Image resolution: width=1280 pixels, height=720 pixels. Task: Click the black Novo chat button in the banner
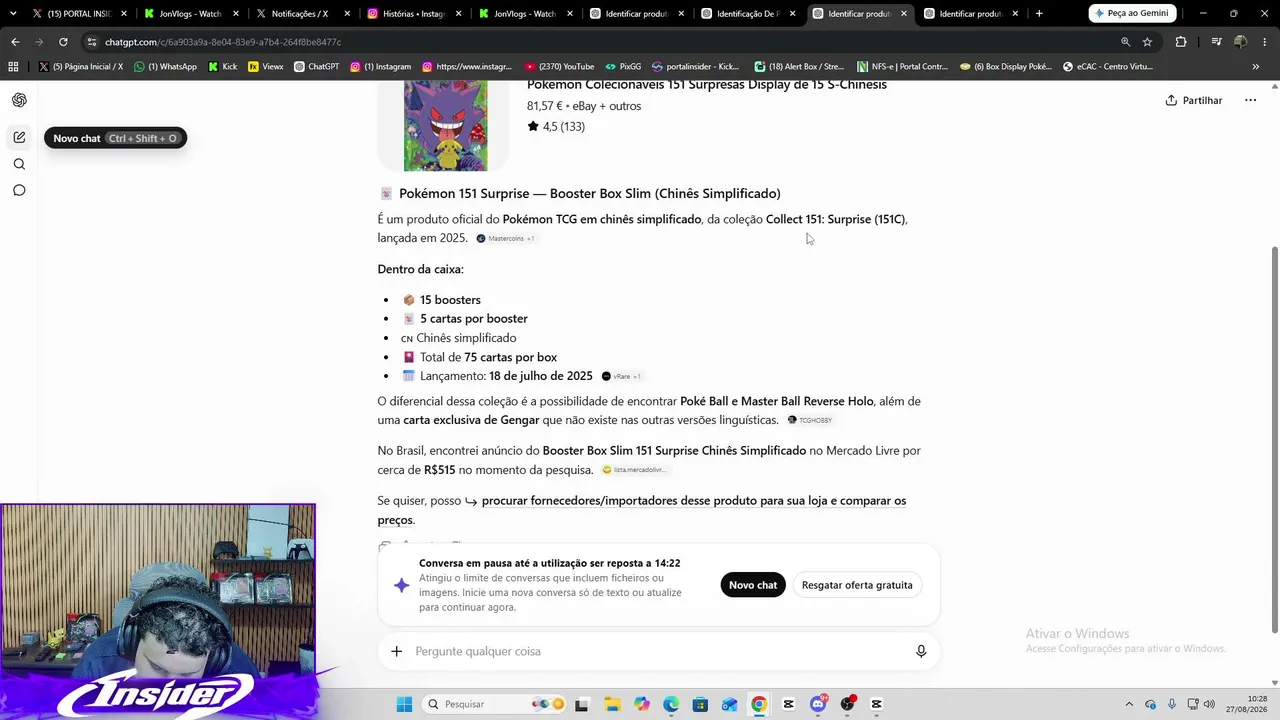coord(753,585)
